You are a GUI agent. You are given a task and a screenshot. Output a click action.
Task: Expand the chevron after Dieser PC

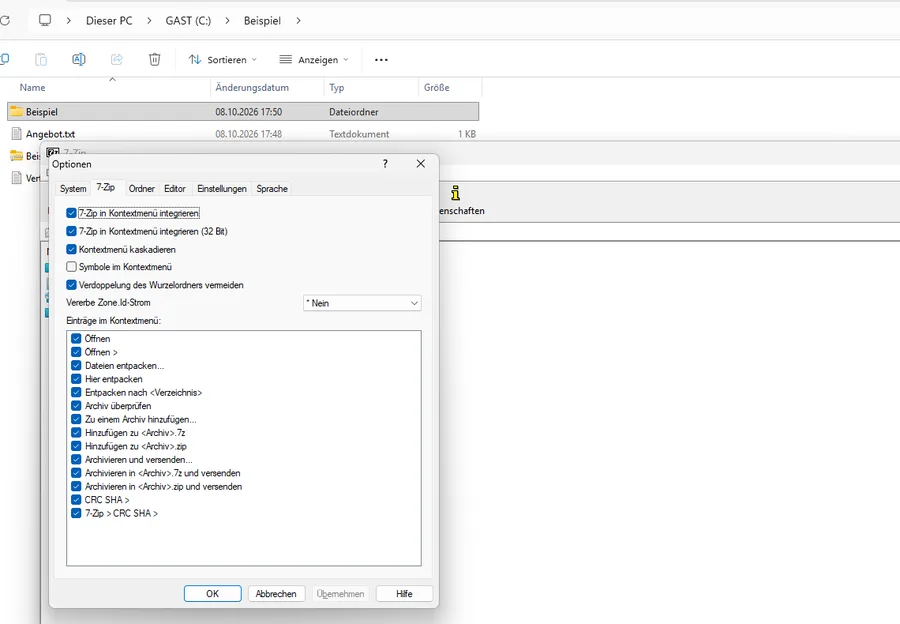[149, 21]
